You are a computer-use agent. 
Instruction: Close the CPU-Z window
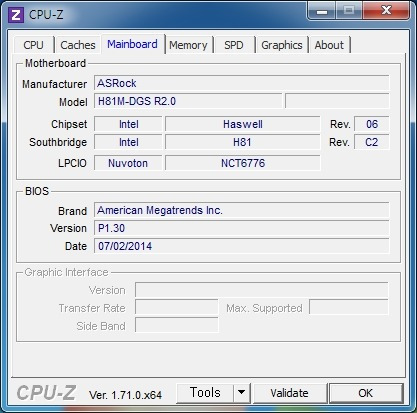[386, 11]
